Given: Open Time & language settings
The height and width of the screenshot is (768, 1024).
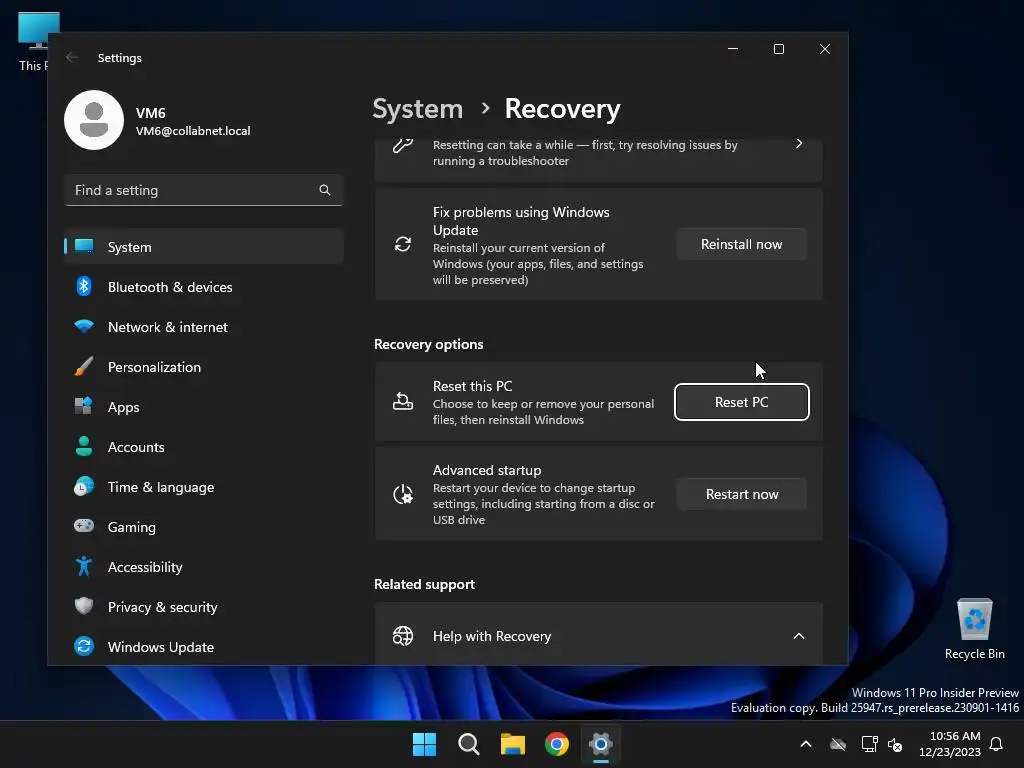Looking at the screenshot, I should pyautogui.click(x=204, y=487).
